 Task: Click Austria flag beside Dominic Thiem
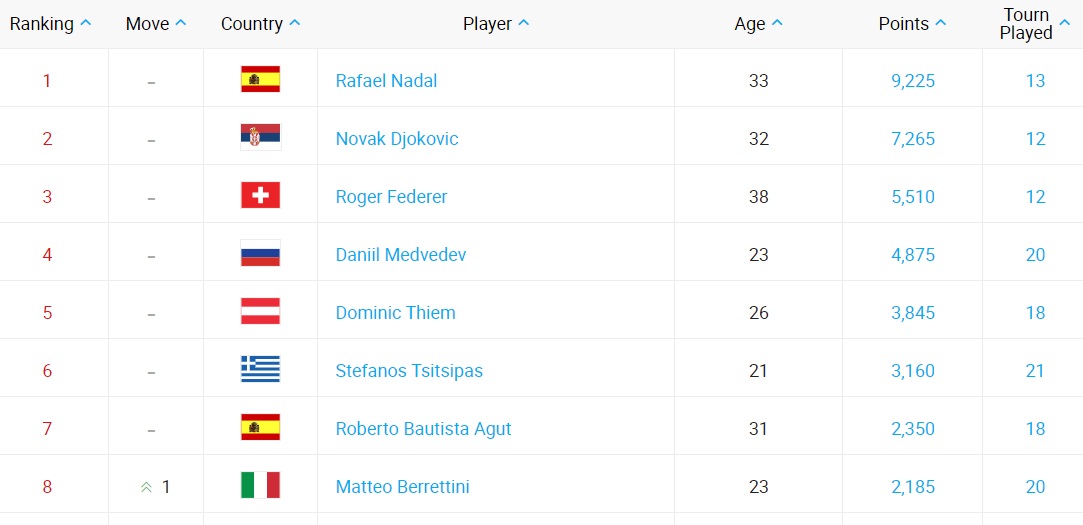[260, 312]
